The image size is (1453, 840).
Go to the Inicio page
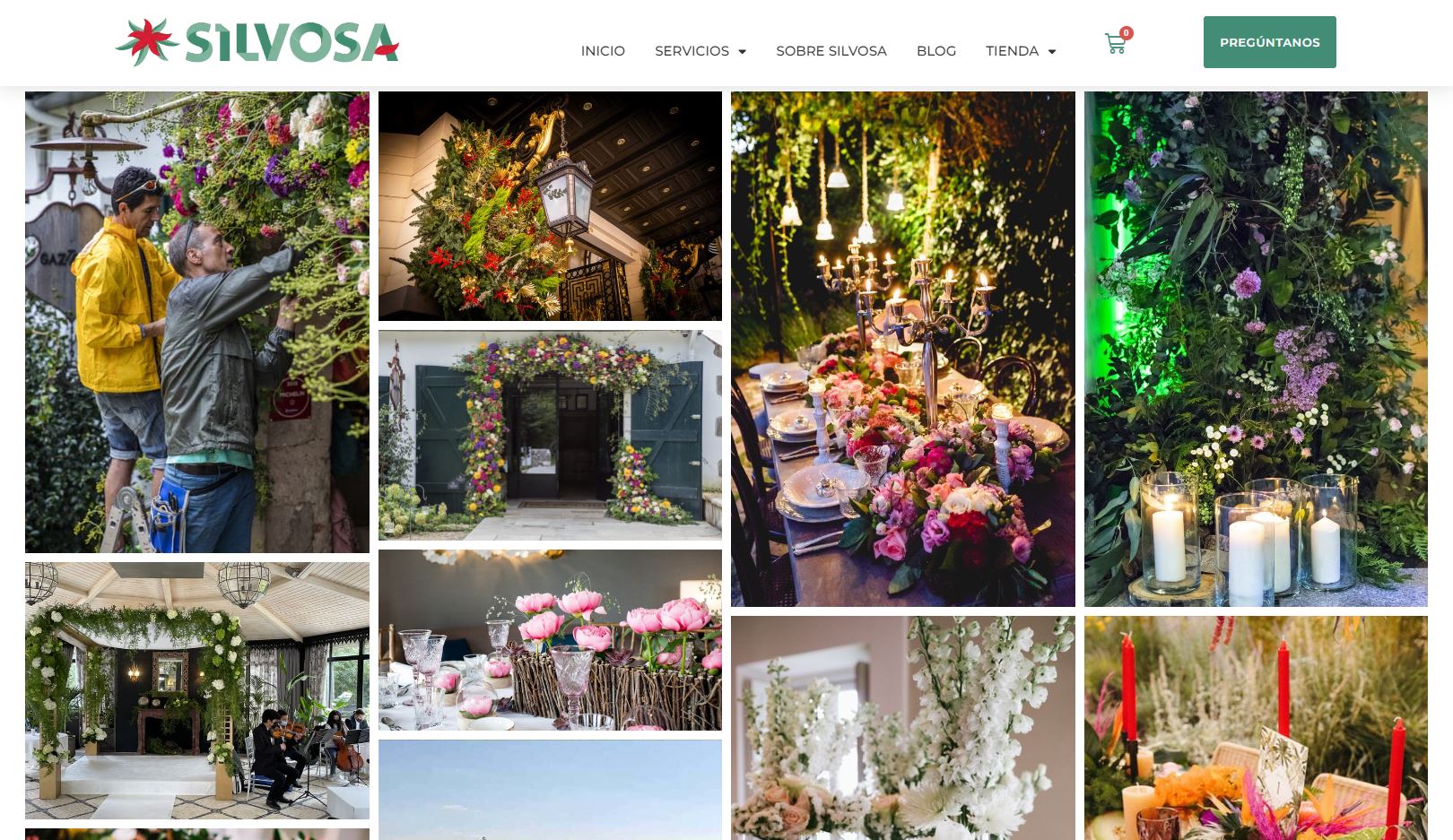(x=603, y=51)
